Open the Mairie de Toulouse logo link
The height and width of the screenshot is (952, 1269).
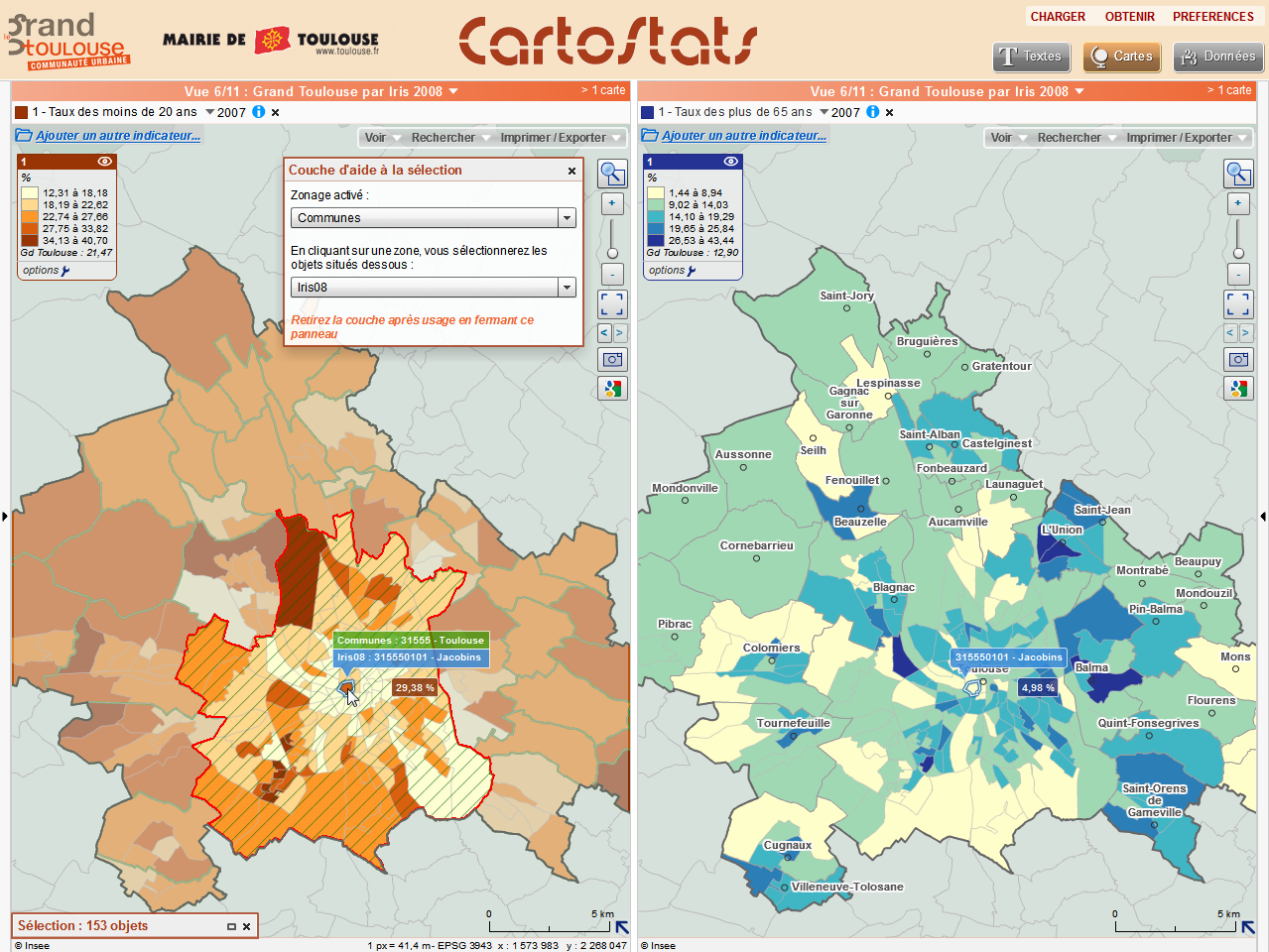pyautogui.click(x=271, y=41)
